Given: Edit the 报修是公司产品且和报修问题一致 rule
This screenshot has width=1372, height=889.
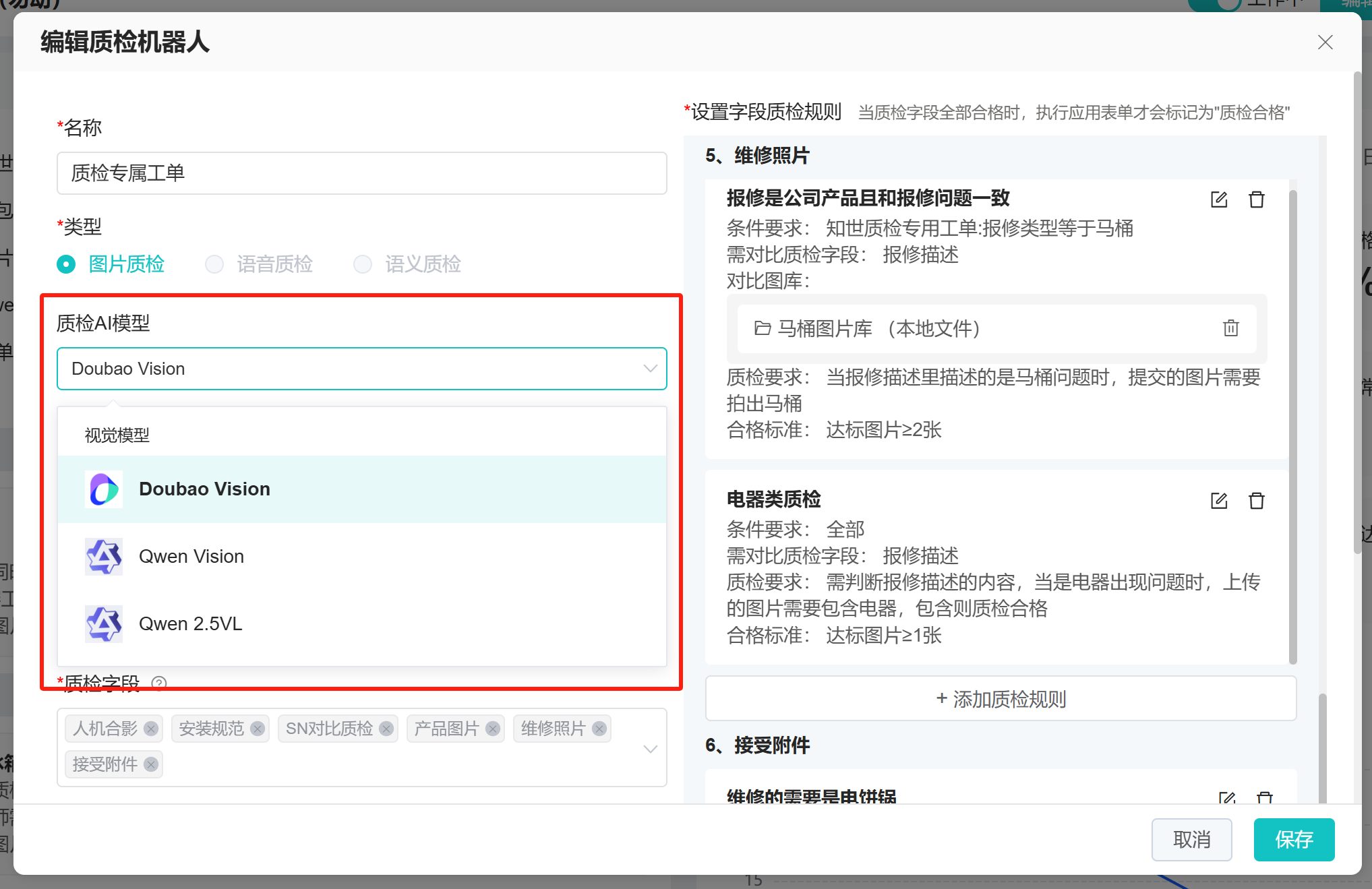Looking at the screenshot, I should 1219,200.
